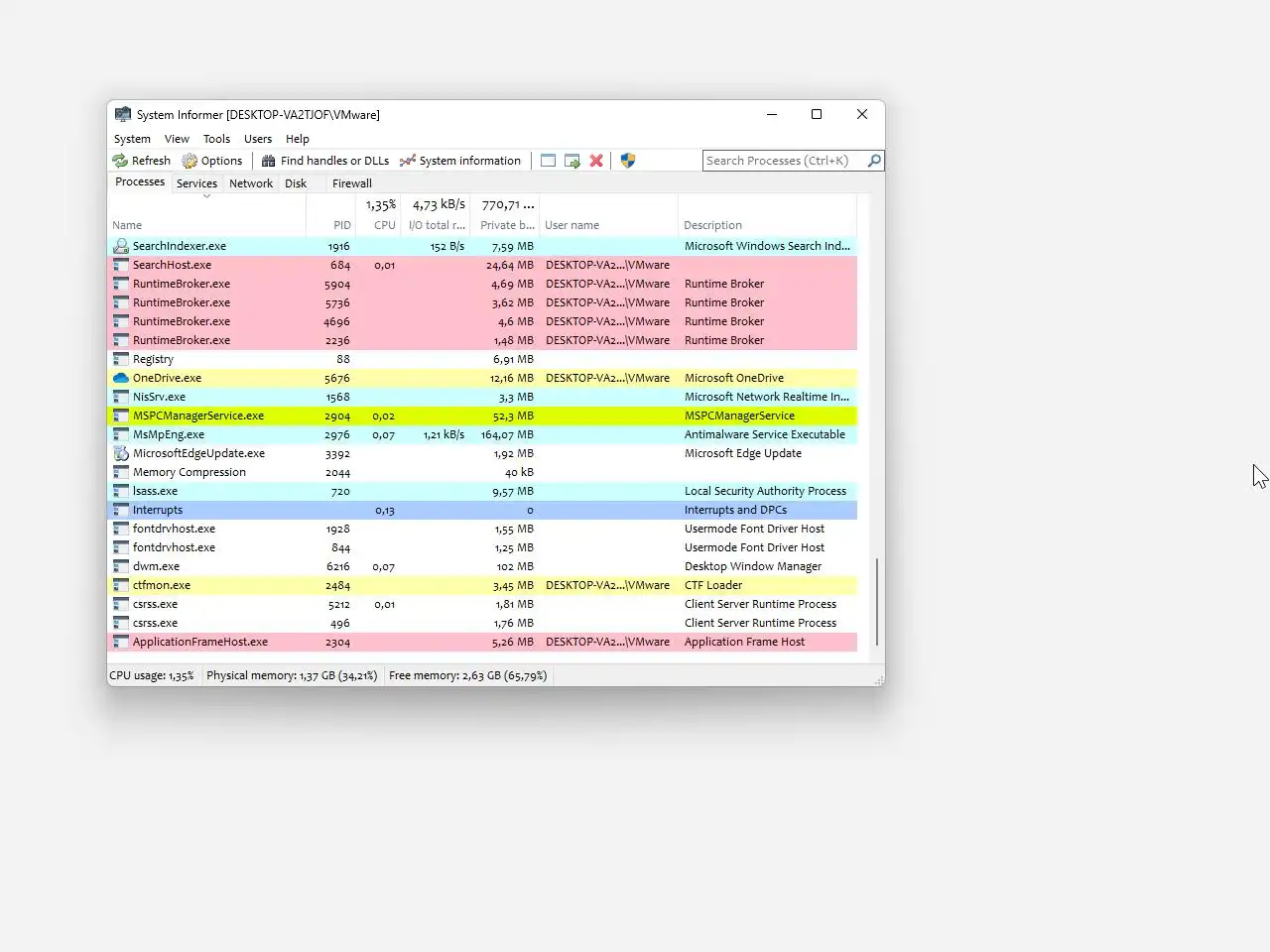Viewport: 1270px width, 952px height.
Task: Select the SearchHost.exe row
Action: point(482,265)
